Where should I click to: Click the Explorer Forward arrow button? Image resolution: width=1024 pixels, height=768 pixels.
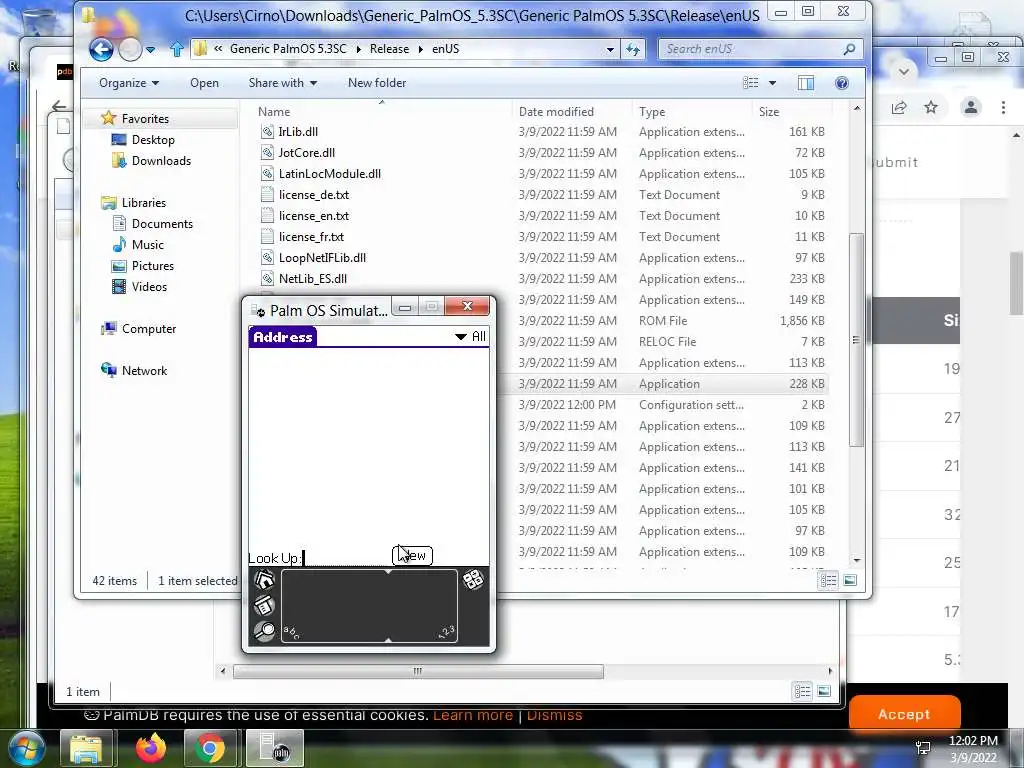click(x=130, y=49)
